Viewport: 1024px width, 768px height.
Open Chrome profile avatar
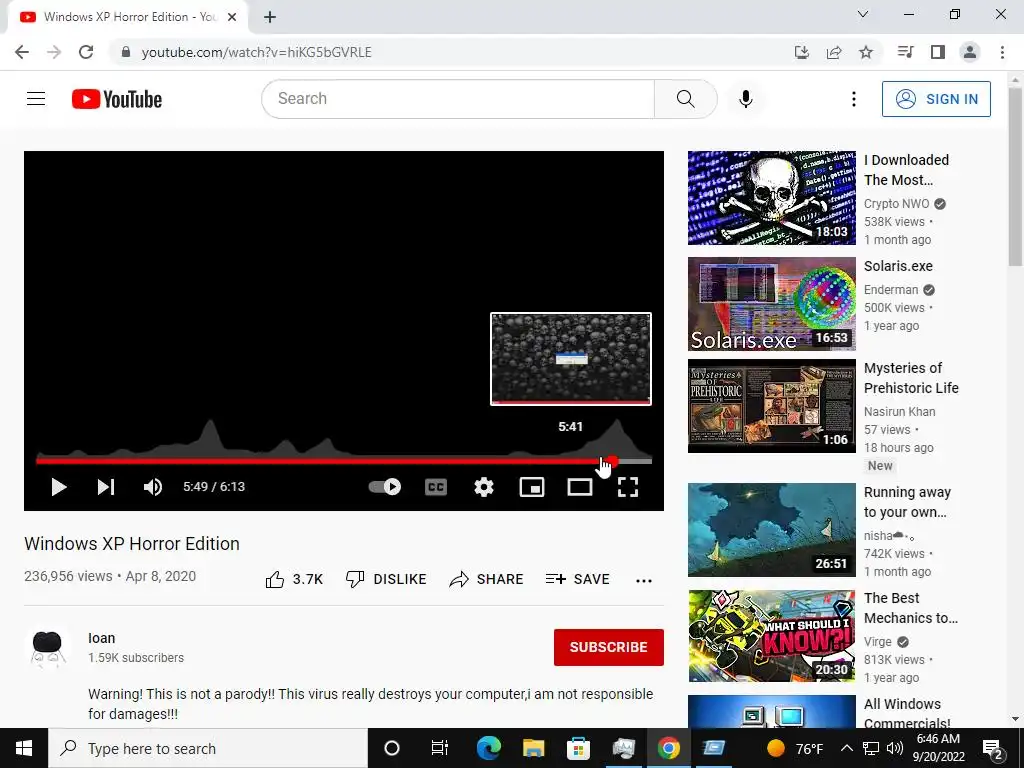pos(970,52)
